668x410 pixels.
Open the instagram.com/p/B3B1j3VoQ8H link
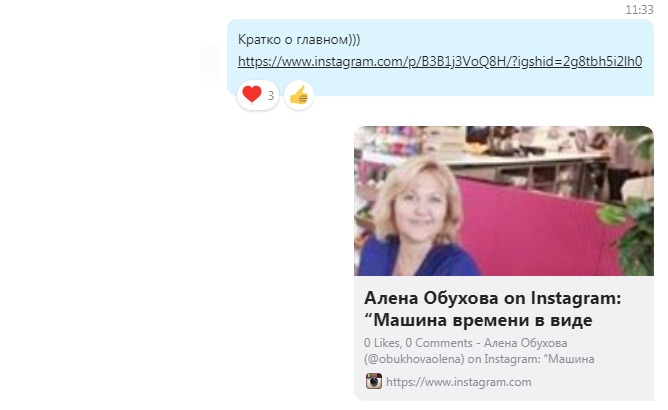[440, 62]
